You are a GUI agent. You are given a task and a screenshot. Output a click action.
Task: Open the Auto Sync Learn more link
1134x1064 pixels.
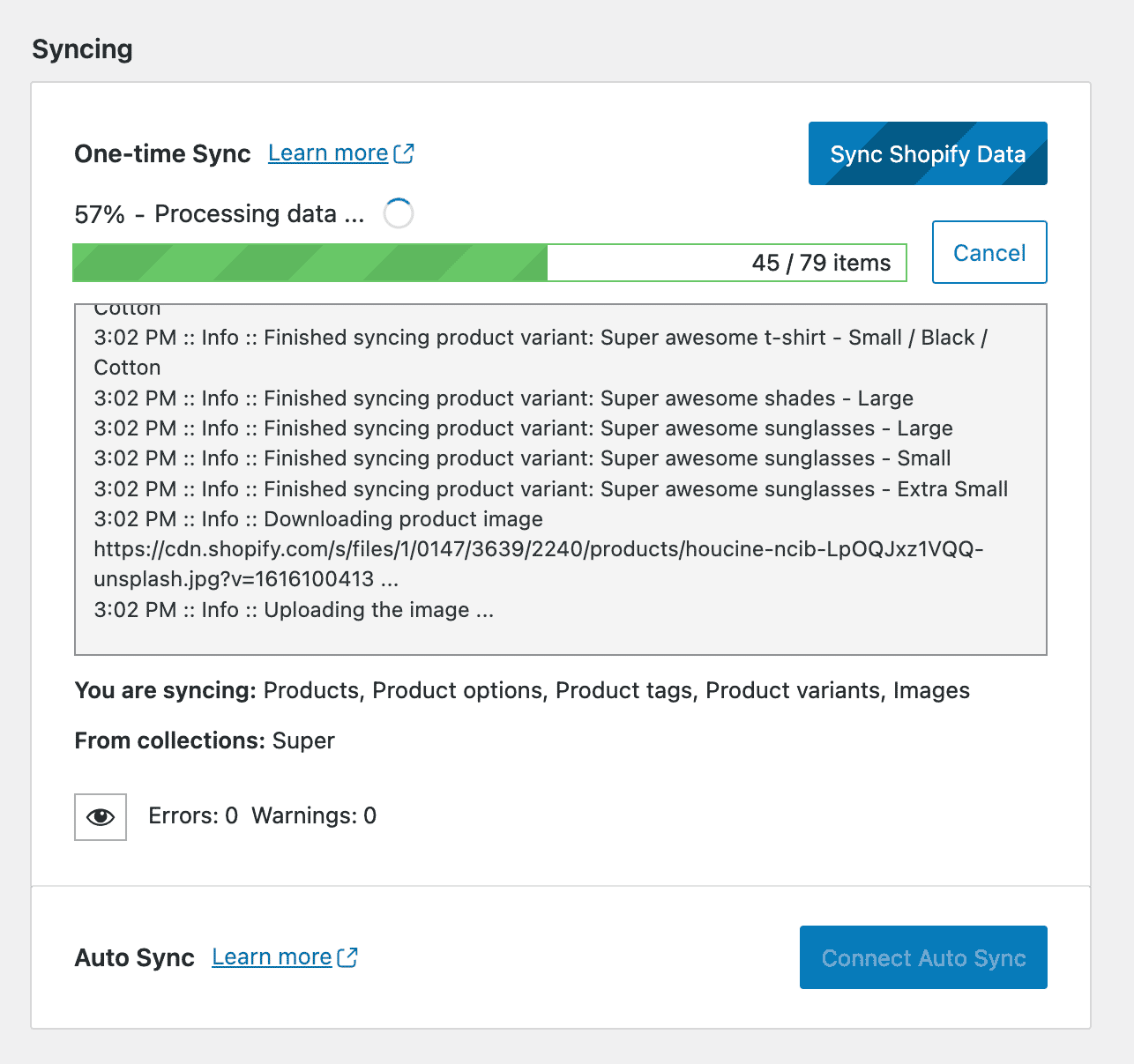pyautogui.click(x=272, y=957)
